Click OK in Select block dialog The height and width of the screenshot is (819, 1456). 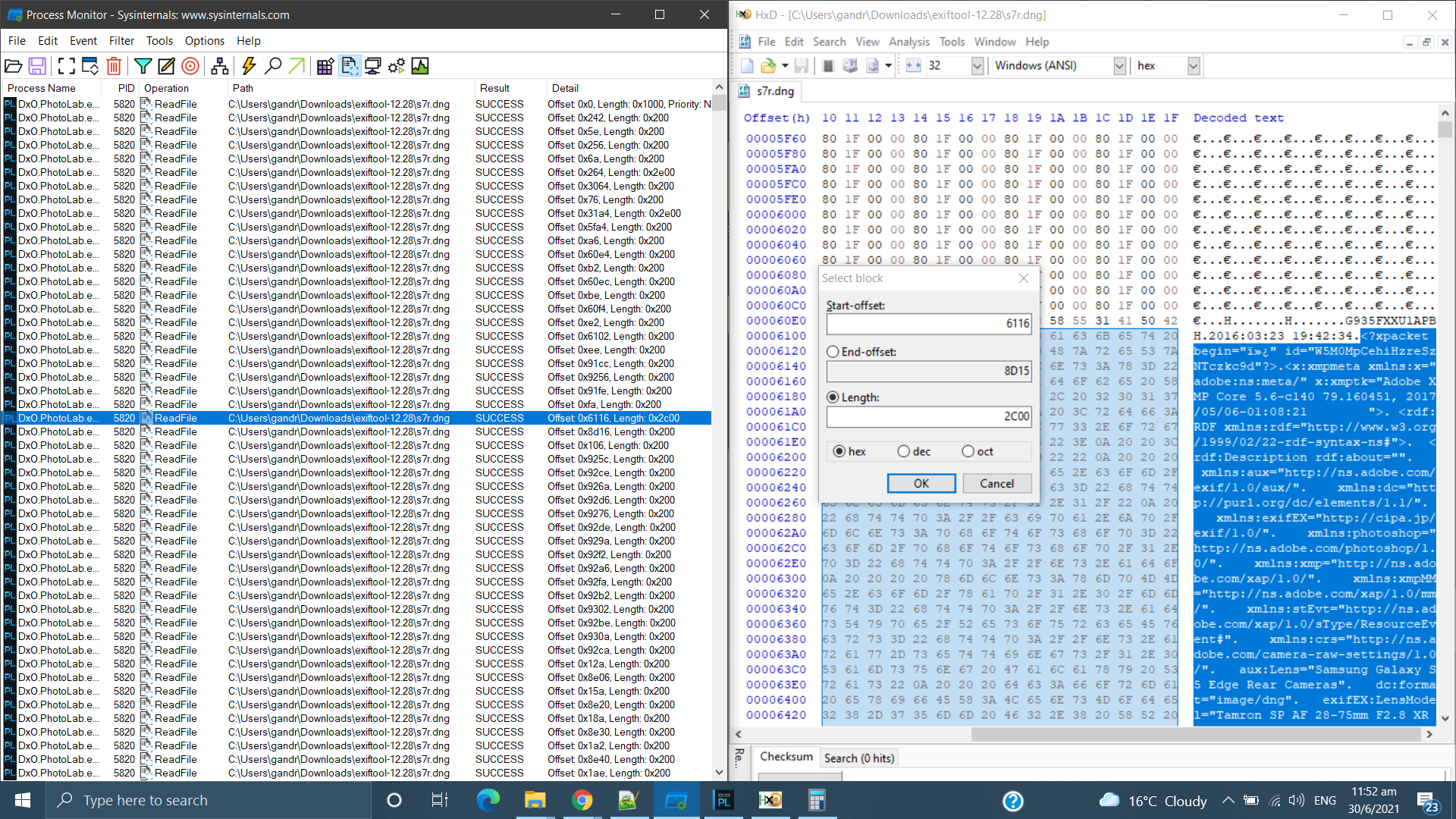click(x=921, y=483)
